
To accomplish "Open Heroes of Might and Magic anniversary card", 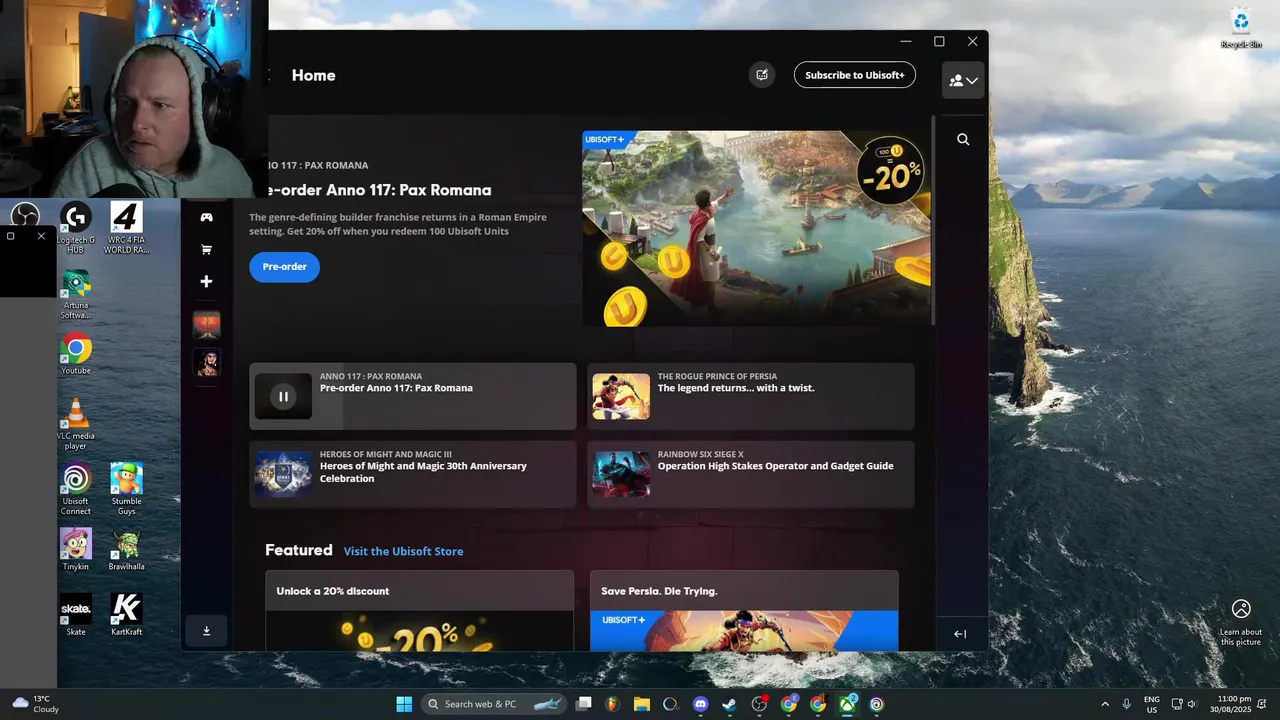I will click(x=413, y=474).
